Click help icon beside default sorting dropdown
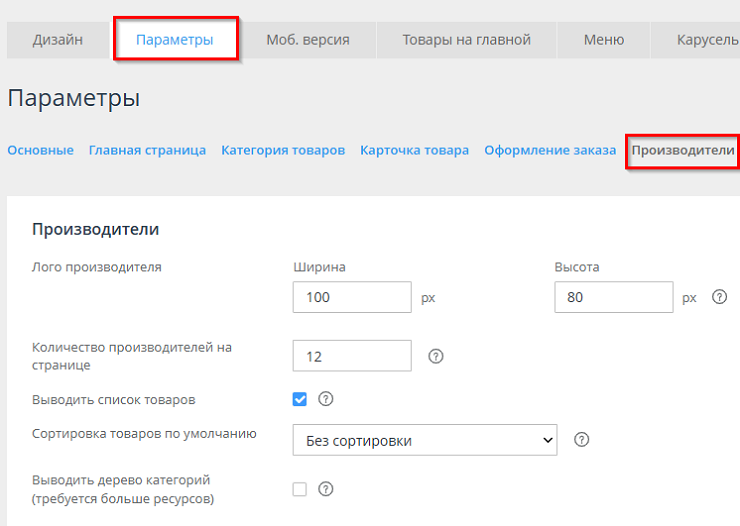This screenshot has height=526, width=740. 582,440
